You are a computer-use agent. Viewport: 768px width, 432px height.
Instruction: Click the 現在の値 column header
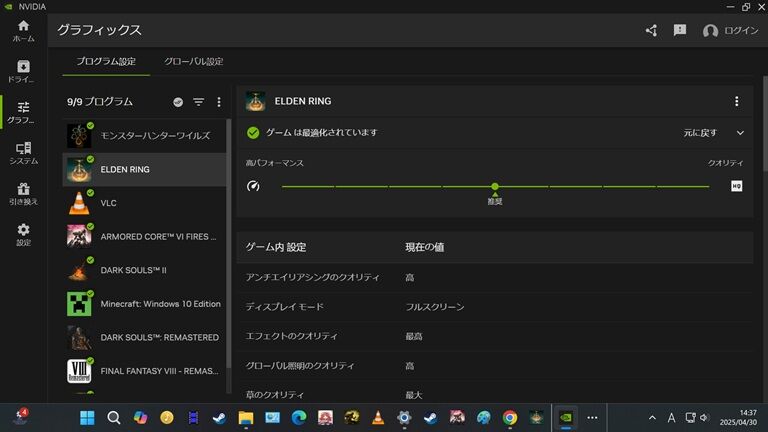[x=425, y=247]
